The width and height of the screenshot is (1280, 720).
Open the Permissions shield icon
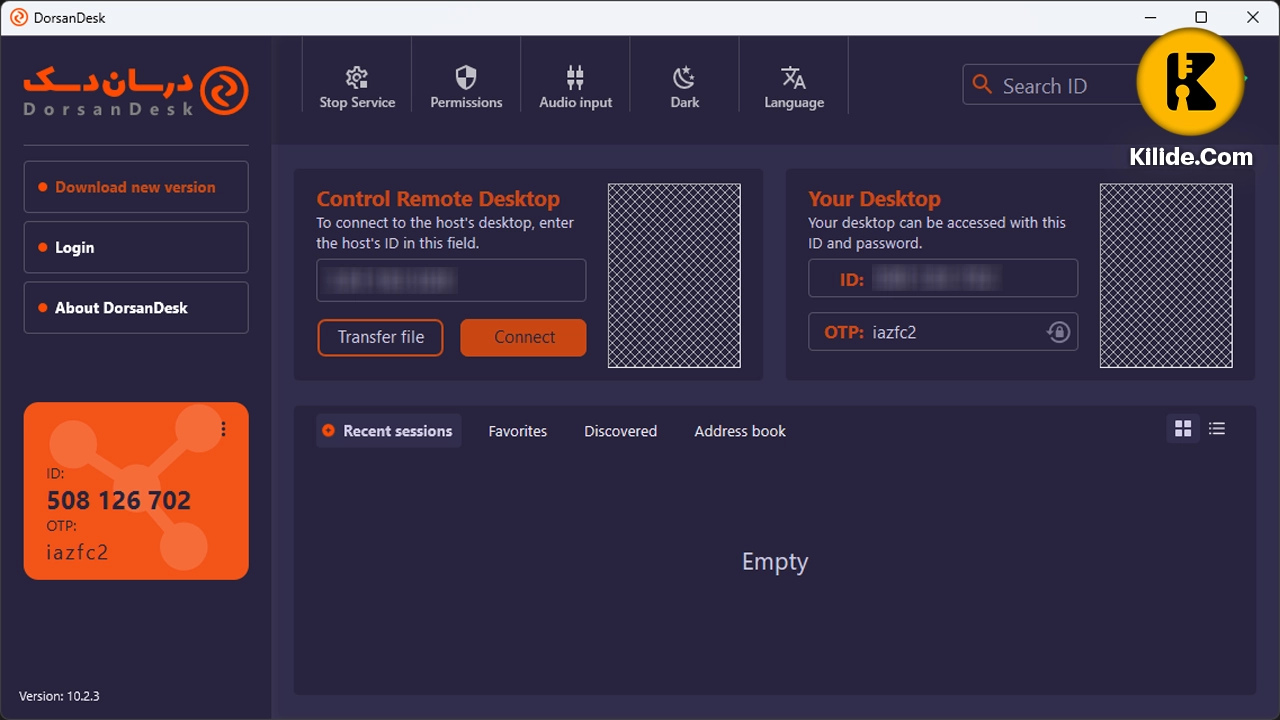(x=466, y=77)
